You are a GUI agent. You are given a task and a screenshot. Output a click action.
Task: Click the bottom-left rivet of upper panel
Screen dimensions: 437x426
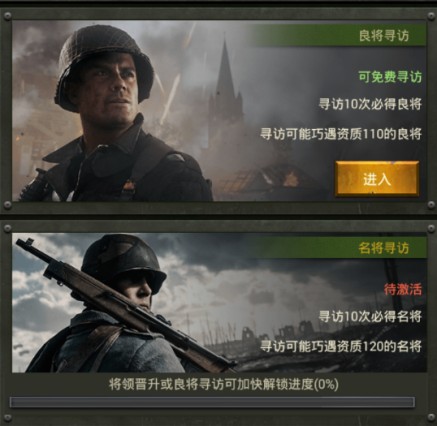[x=7, y=205]
